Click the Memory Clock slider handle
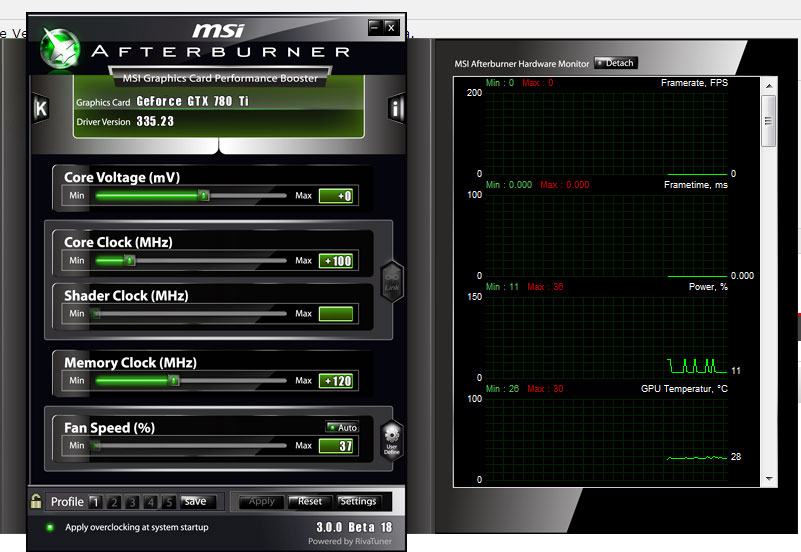Screen dimensions: 801x552 174,380
